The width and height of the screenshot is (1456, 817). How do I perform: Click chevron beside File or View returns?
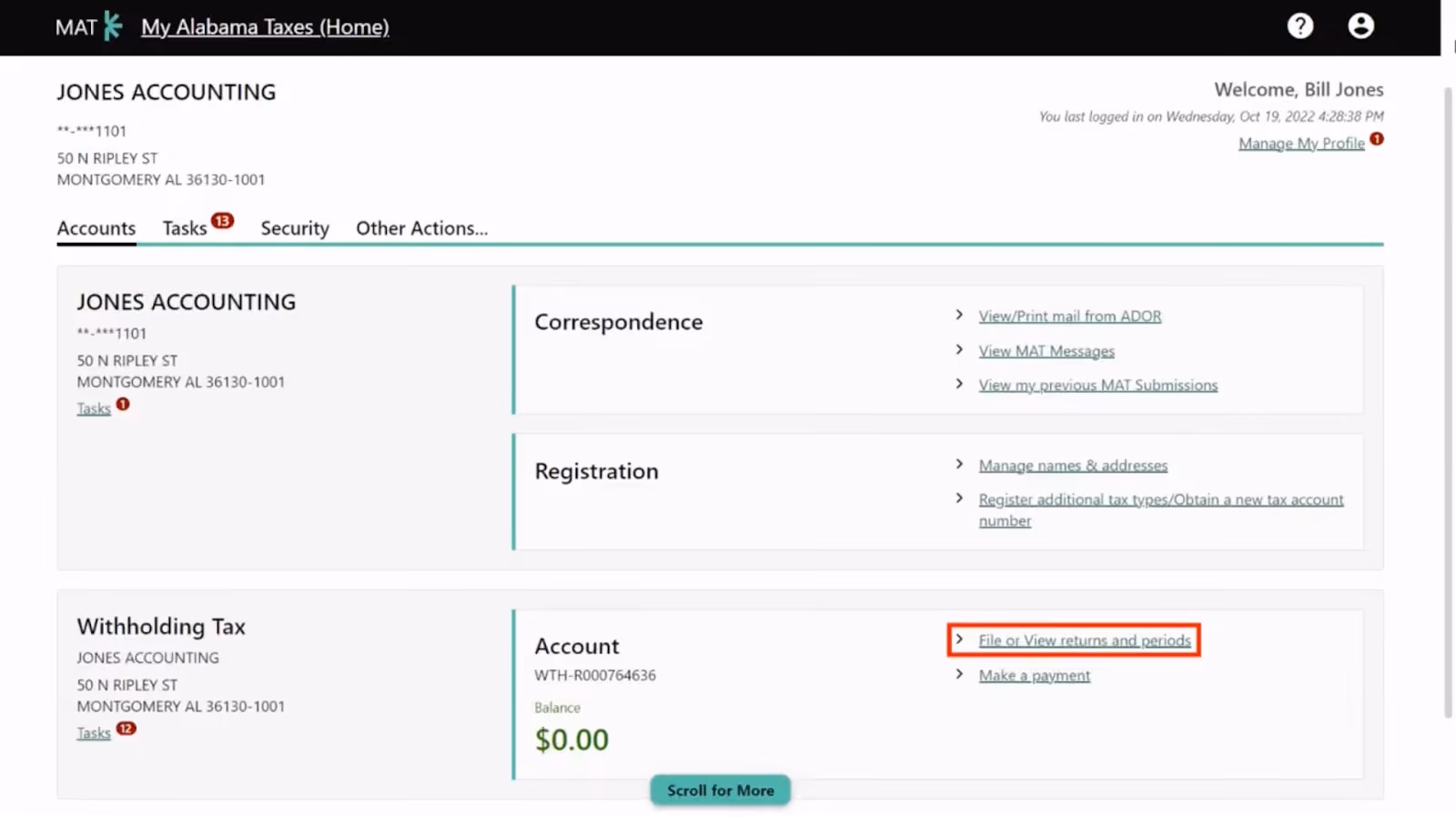click(x=959, y=640)
